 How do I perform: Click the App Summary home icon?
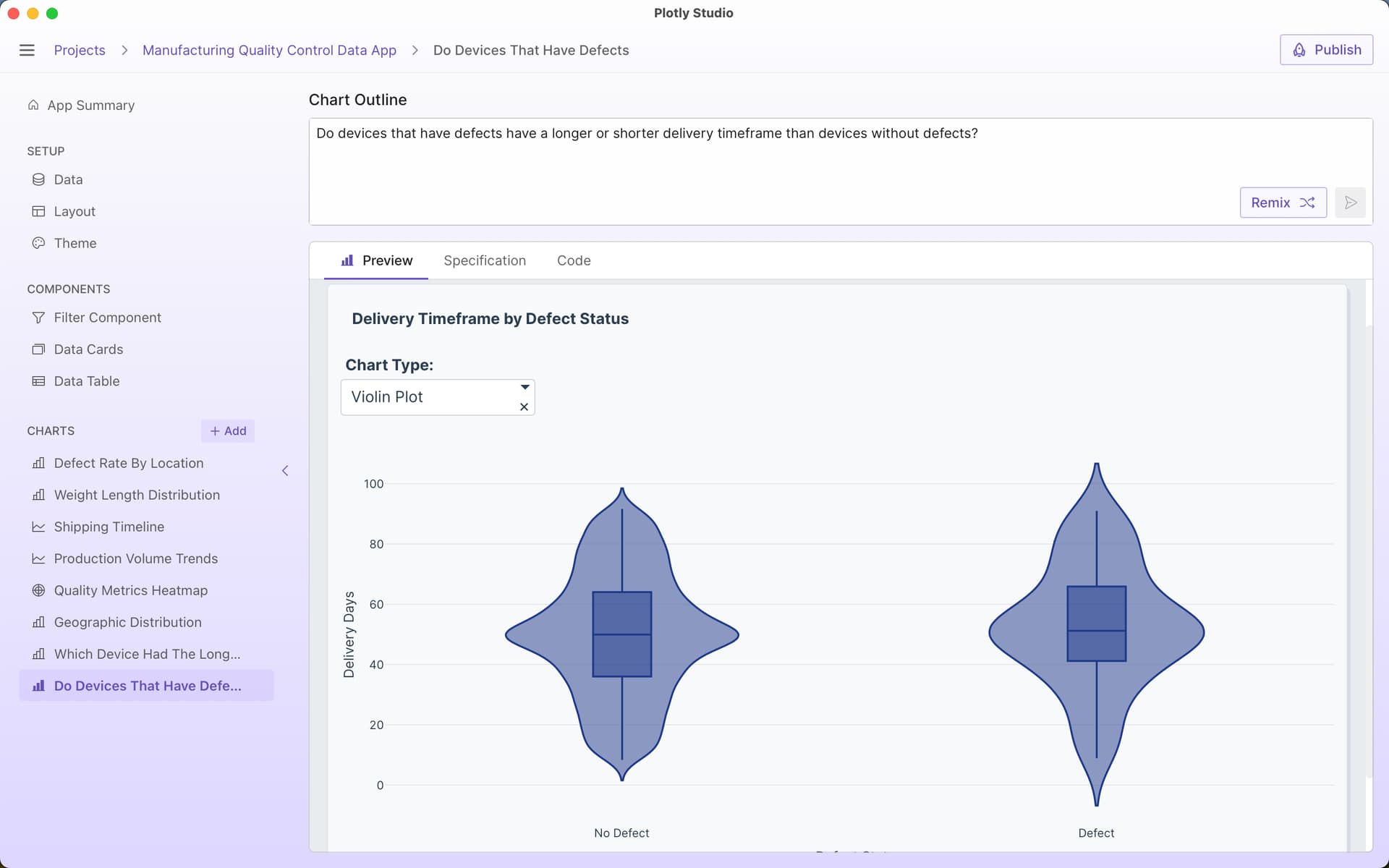pos(33,105)
